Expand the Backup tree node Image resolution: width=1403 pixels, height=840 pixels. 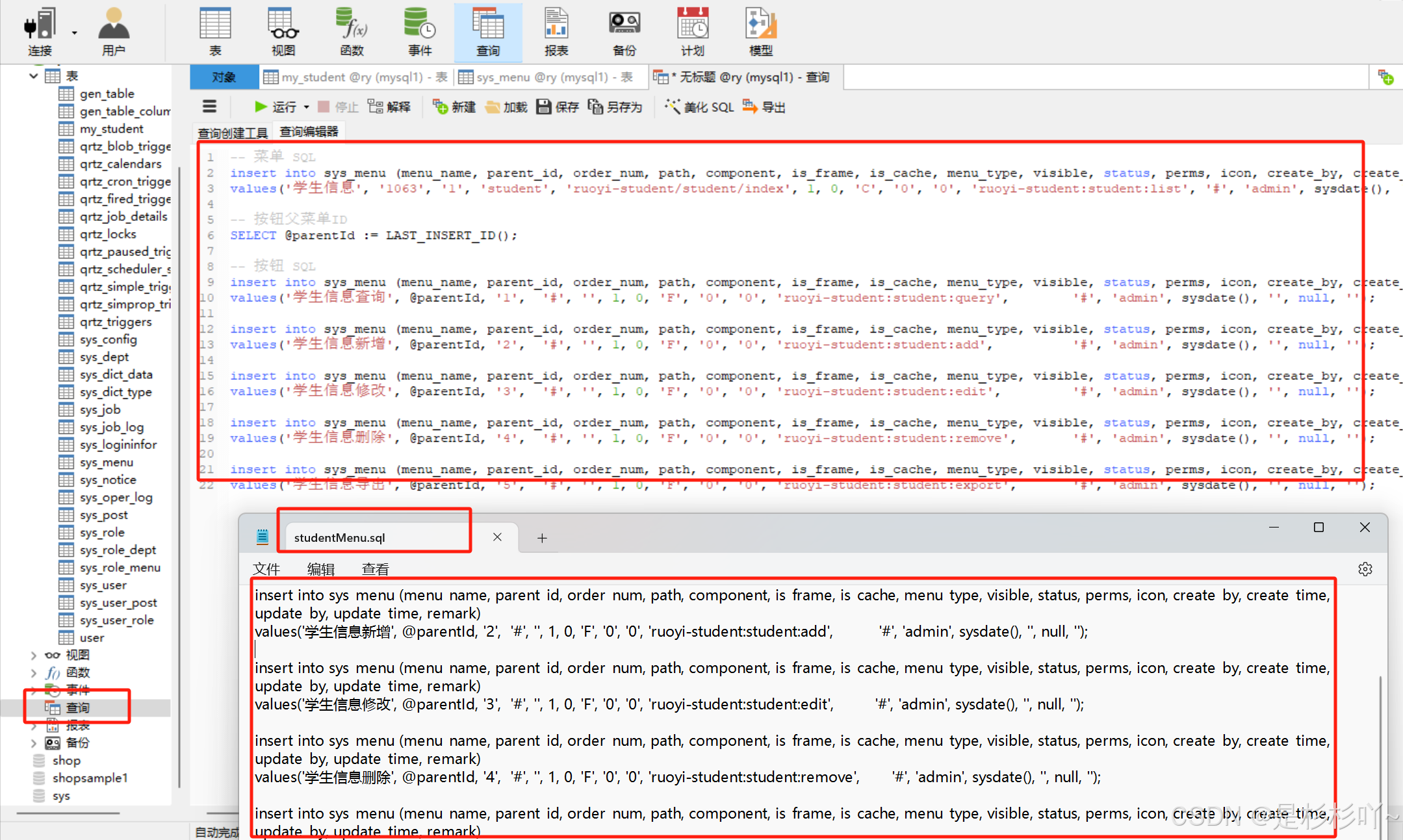click(x=34, y=743)
